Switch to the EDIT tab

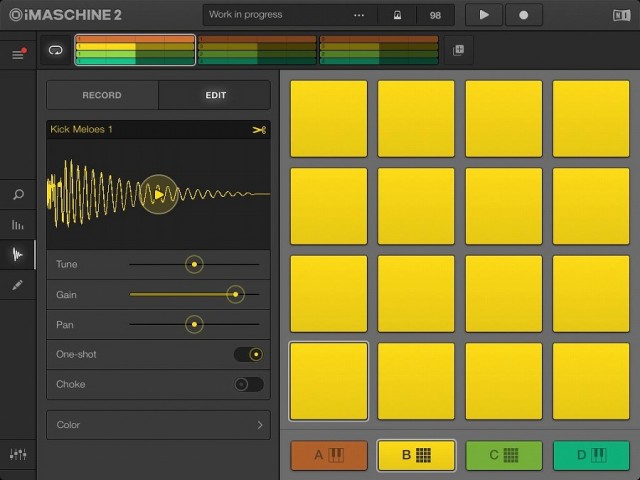[215, 95]
